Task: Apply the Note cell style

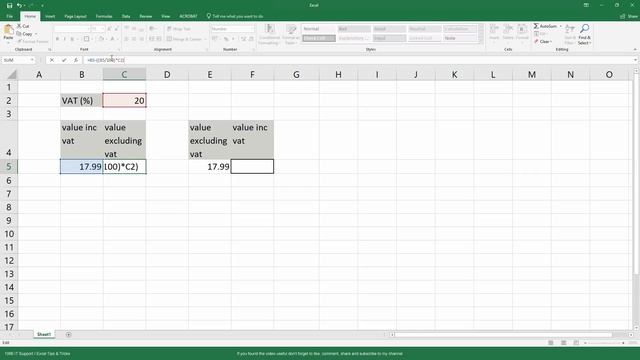Action: tap(460, 38)
